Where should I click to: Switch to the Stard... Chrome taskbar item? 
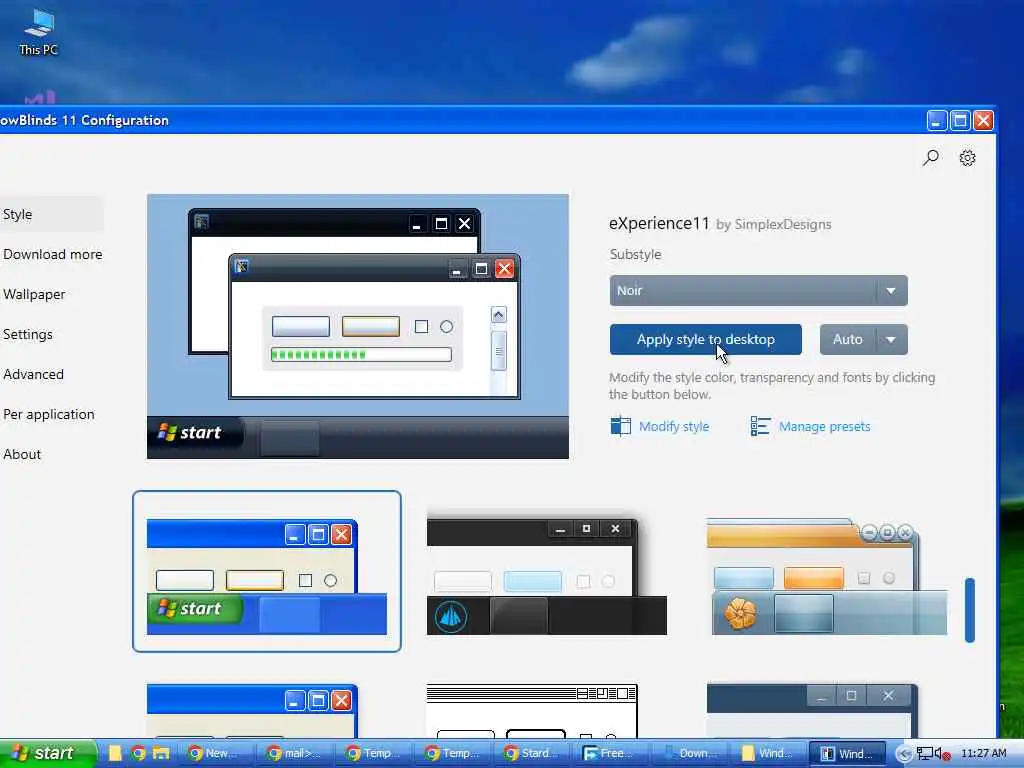(x=530, y=753)
